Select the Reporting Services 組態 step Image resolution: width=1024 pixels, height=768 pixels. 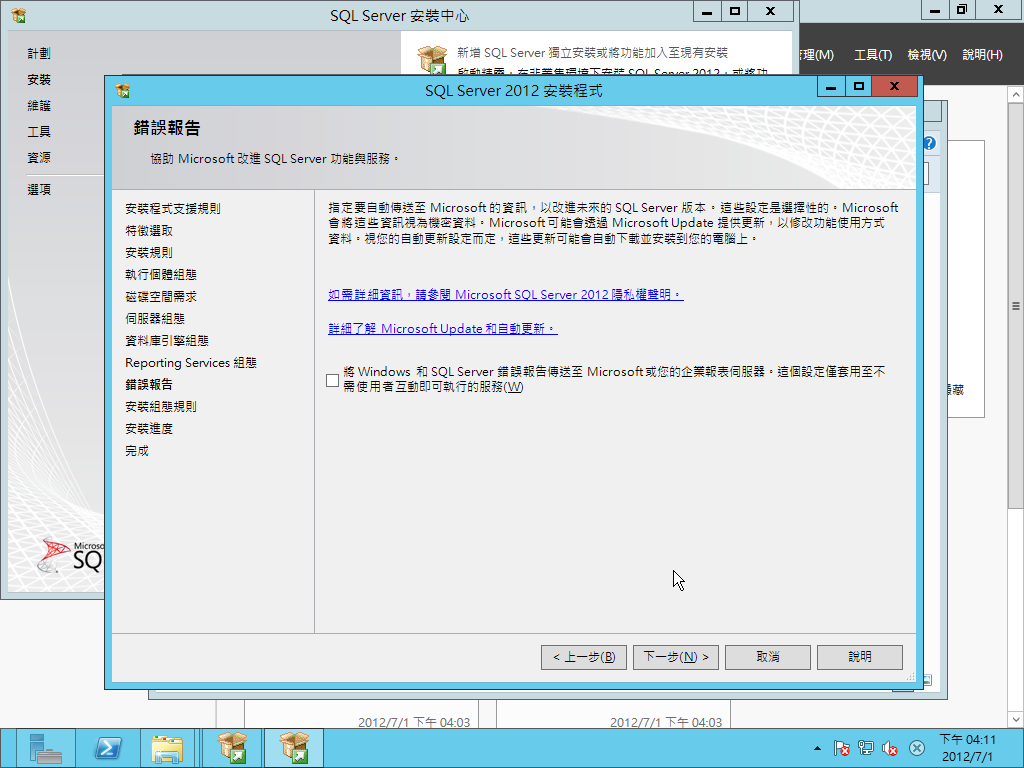click(191, 362)
